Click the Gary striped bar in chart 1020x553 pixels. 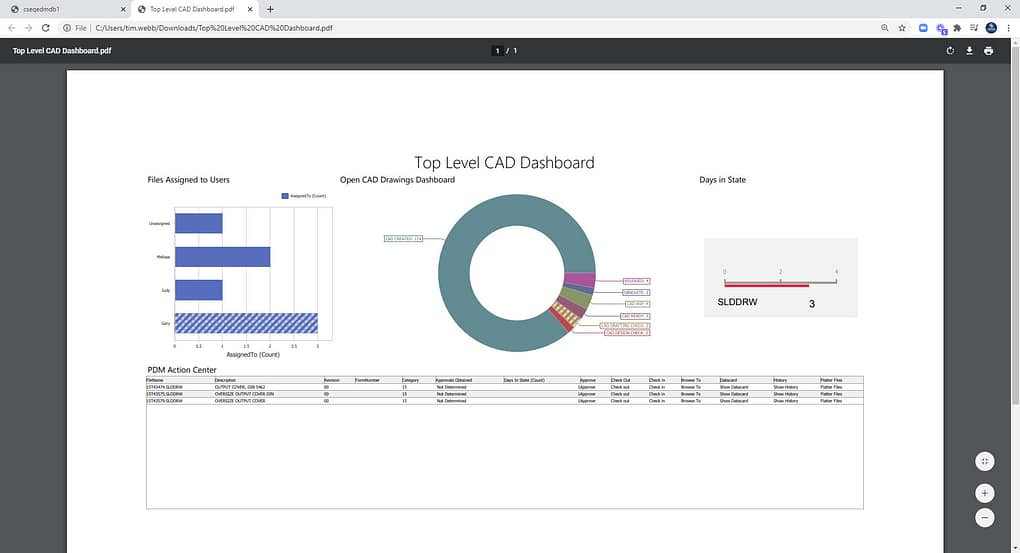click(x=246, y=323)
